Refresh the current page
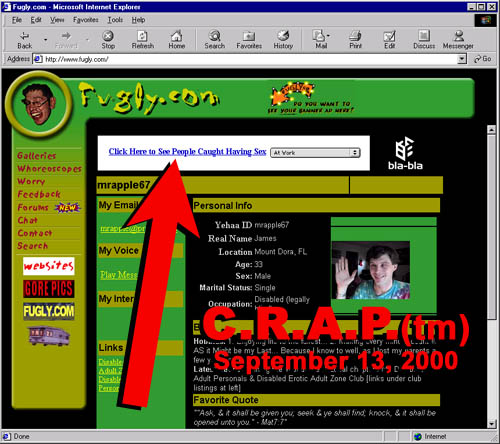This screenshot has width=500, height=444. click(143, 40)
